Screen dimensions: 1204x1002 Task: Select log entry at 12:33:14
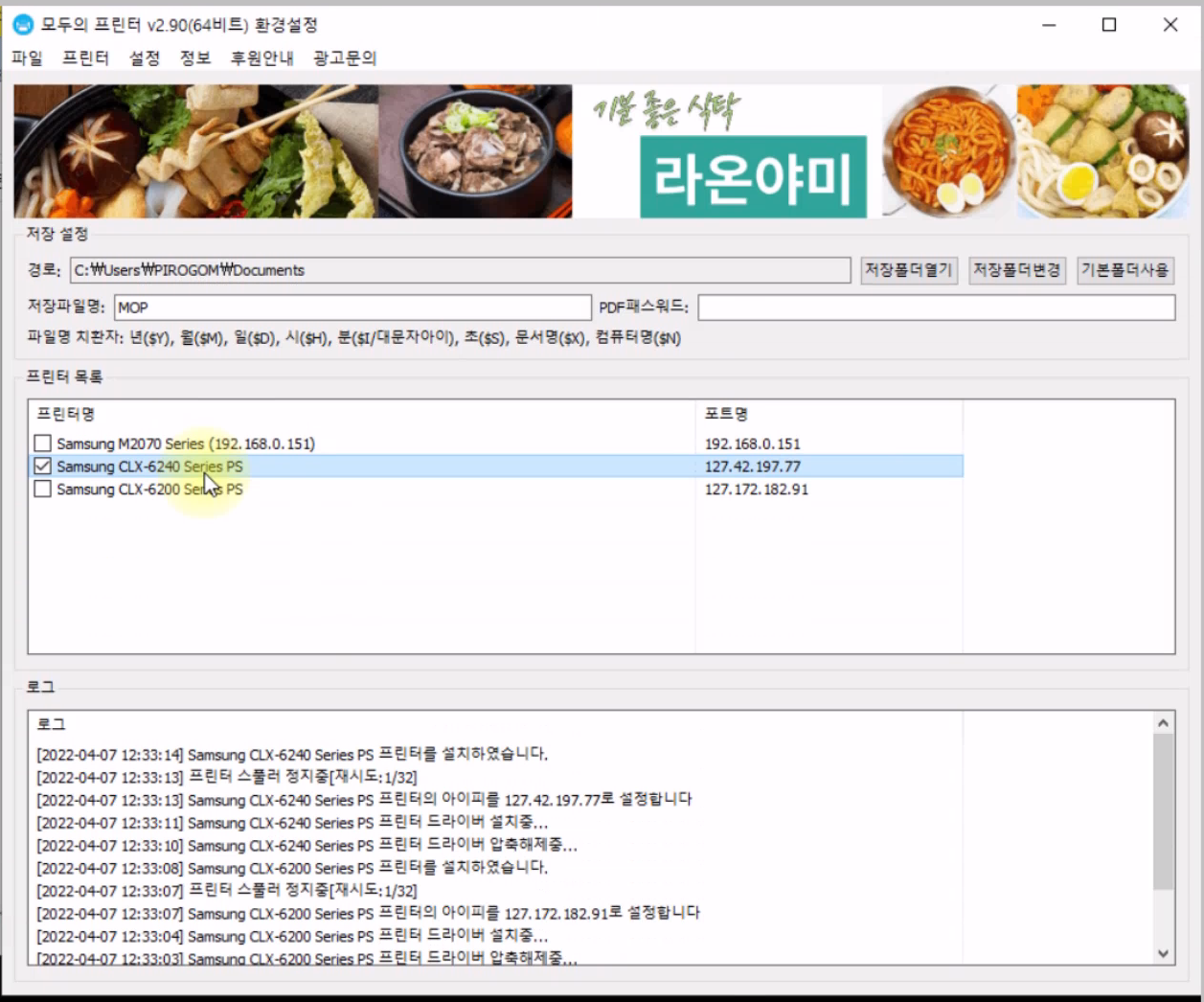pos(292,754)
